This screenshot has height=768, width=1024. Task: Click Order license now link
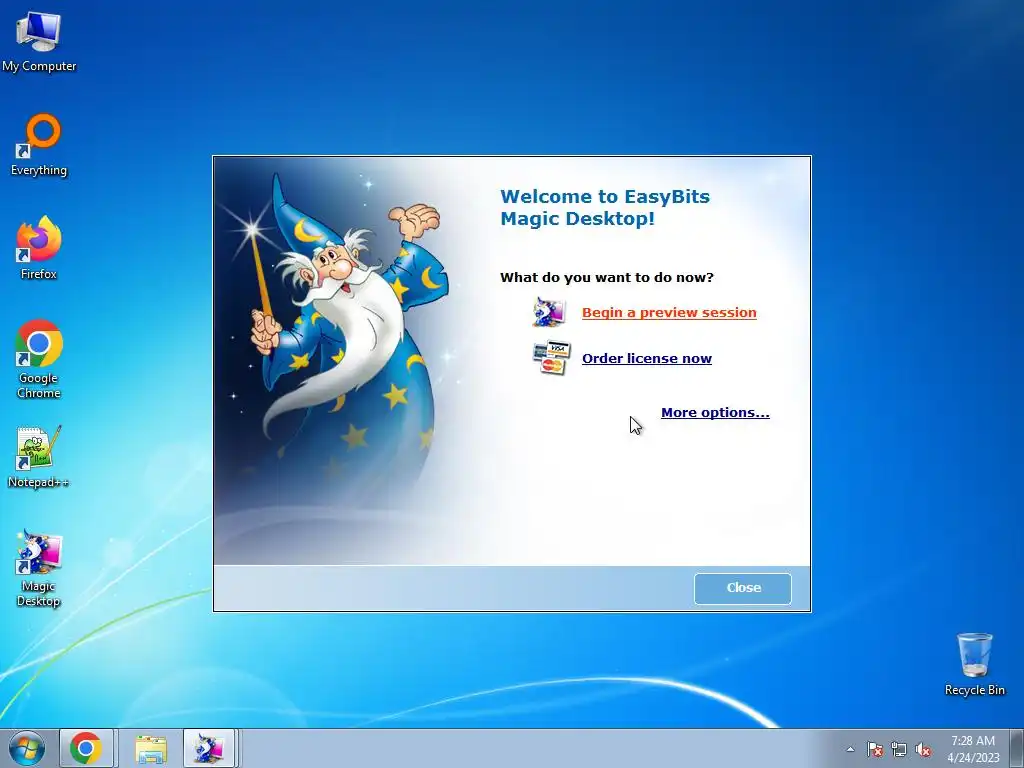[x=647, y=359]
